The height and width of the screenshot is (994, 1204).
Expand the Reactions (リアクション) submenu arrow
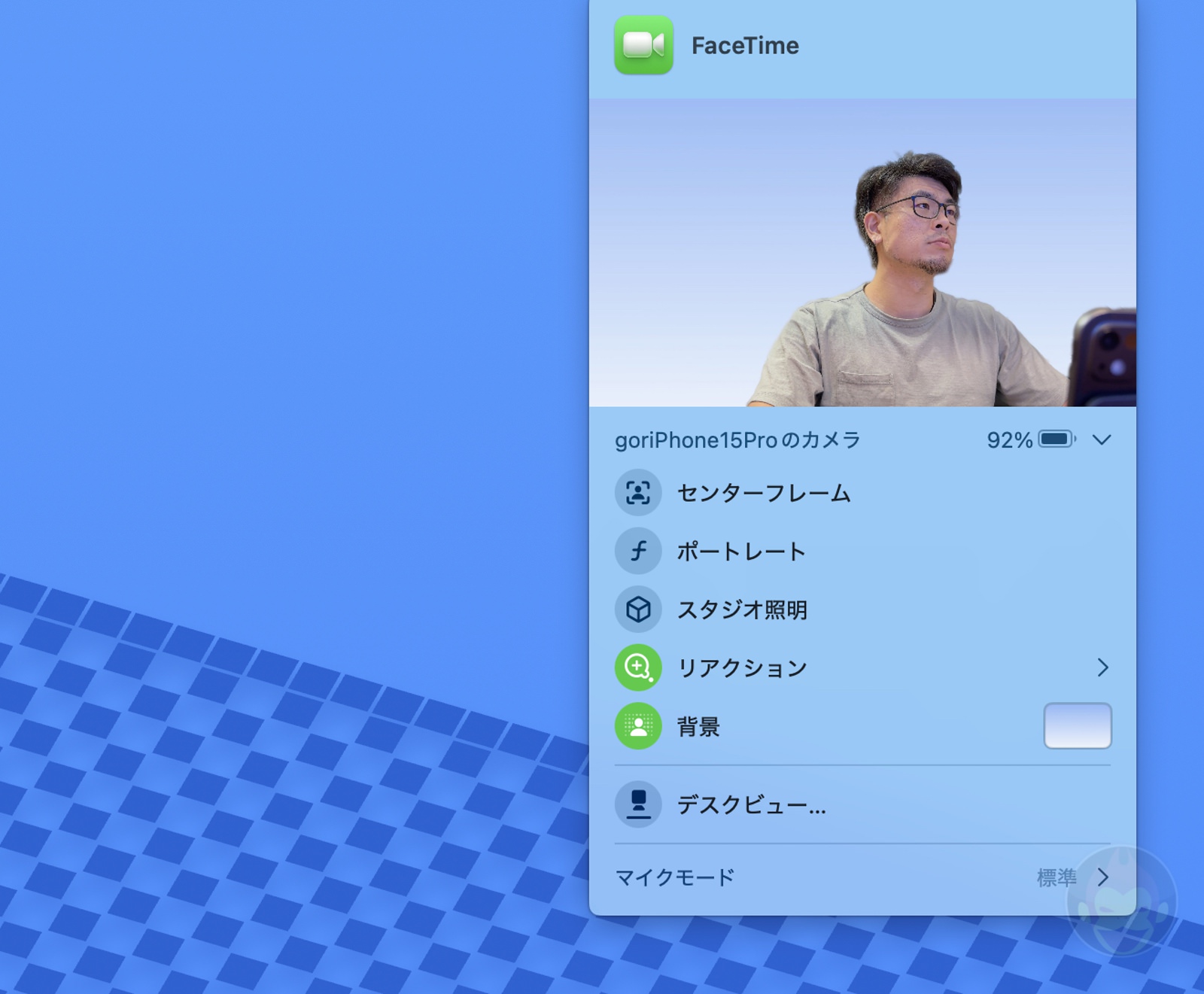[x=1102, y=667]
